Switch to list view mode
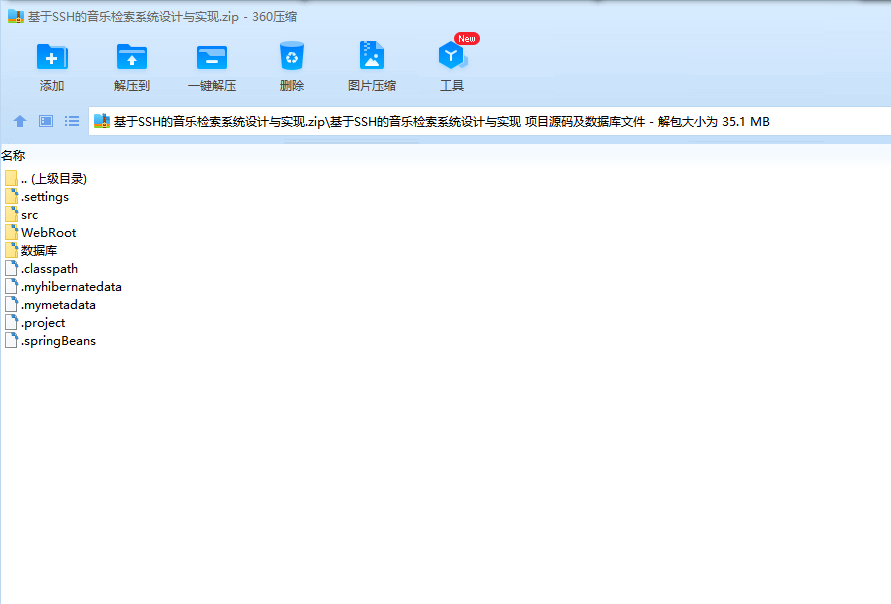This screenshot has height=604, width=891. pyautogui.click(x=72, y=121)
